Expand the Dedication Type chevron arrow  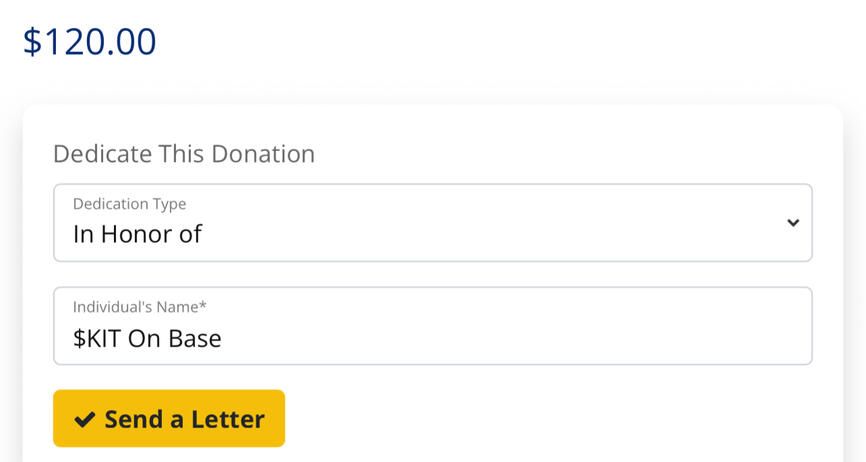(x=792, y=222)
